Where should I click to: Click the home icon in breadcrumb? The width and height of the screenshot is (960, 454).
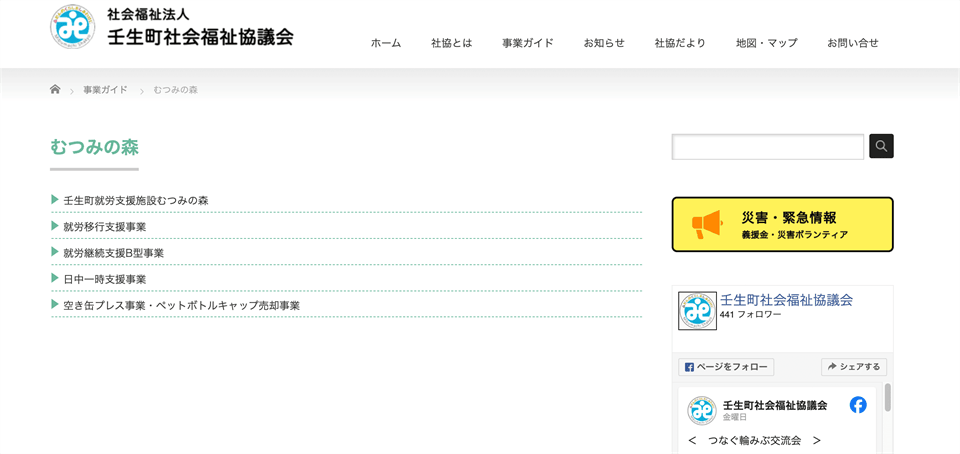tap(55, 89)
